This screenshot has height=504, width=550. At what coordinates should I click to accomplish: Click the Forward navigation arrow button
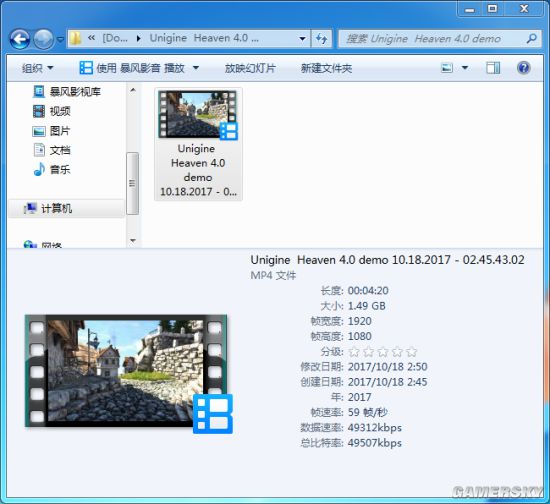(43, 39)
